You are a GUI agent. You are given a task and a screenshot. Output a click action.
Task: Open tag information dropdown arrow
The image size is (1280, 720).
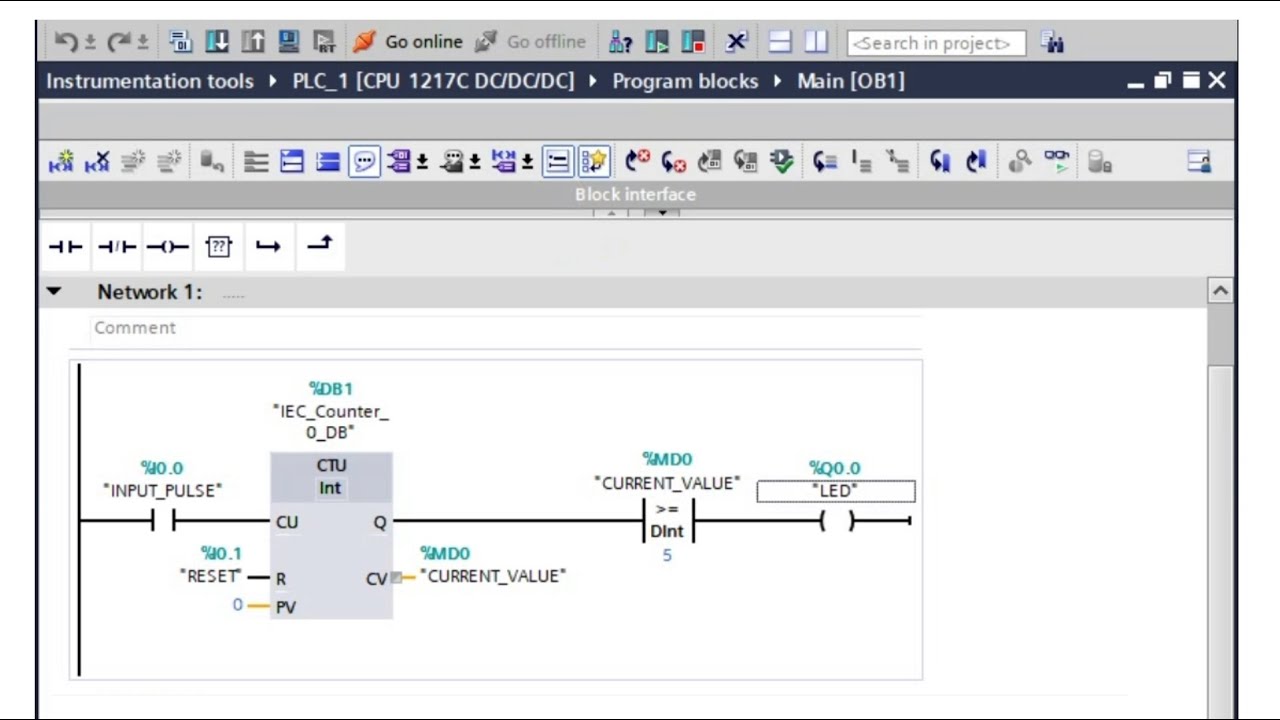[475, 162]
